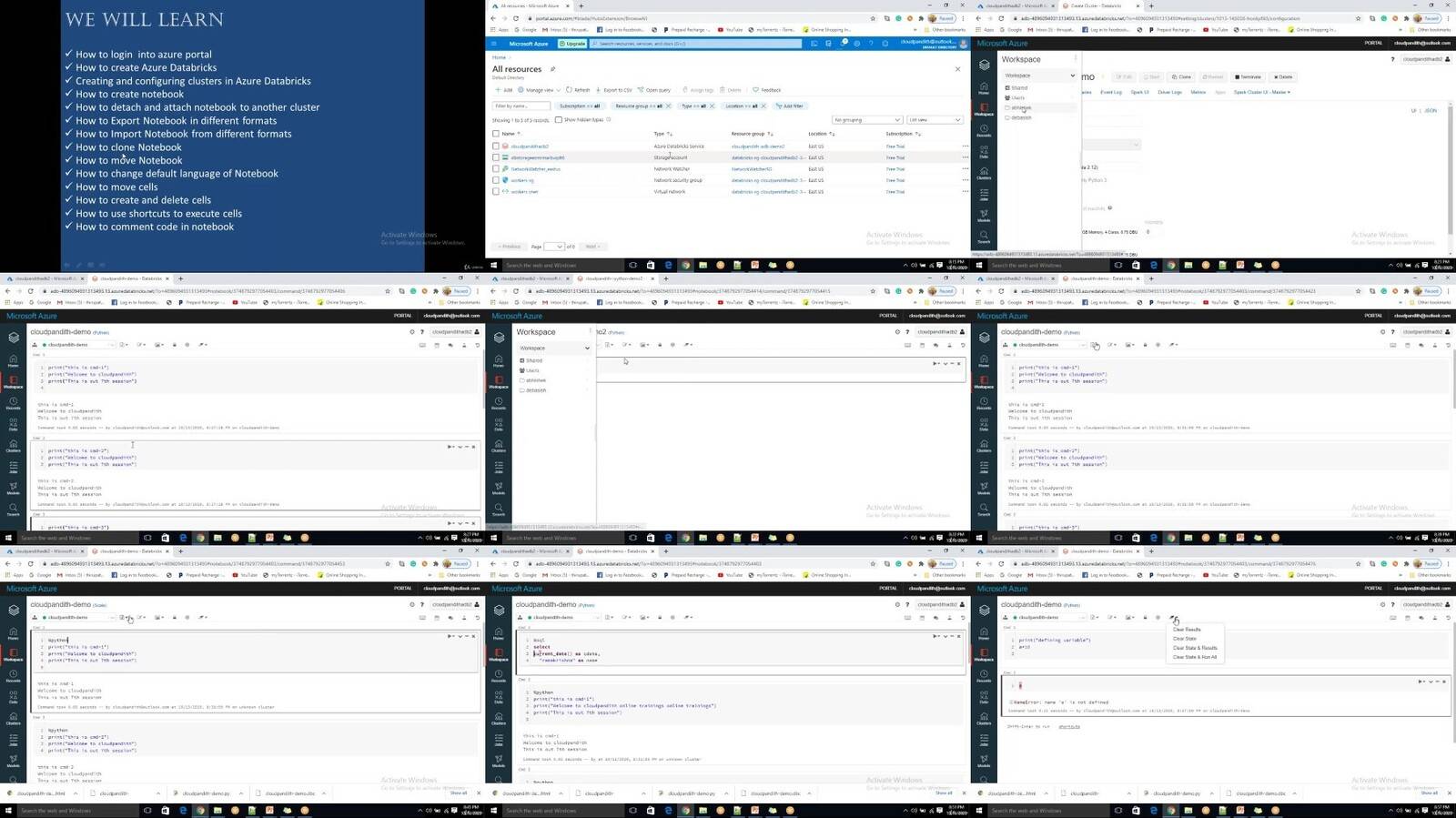The height and width of the screenshot is (818, 1456).
Task: Open Search sidebar icon on cluster page
Action: point(984,237)
